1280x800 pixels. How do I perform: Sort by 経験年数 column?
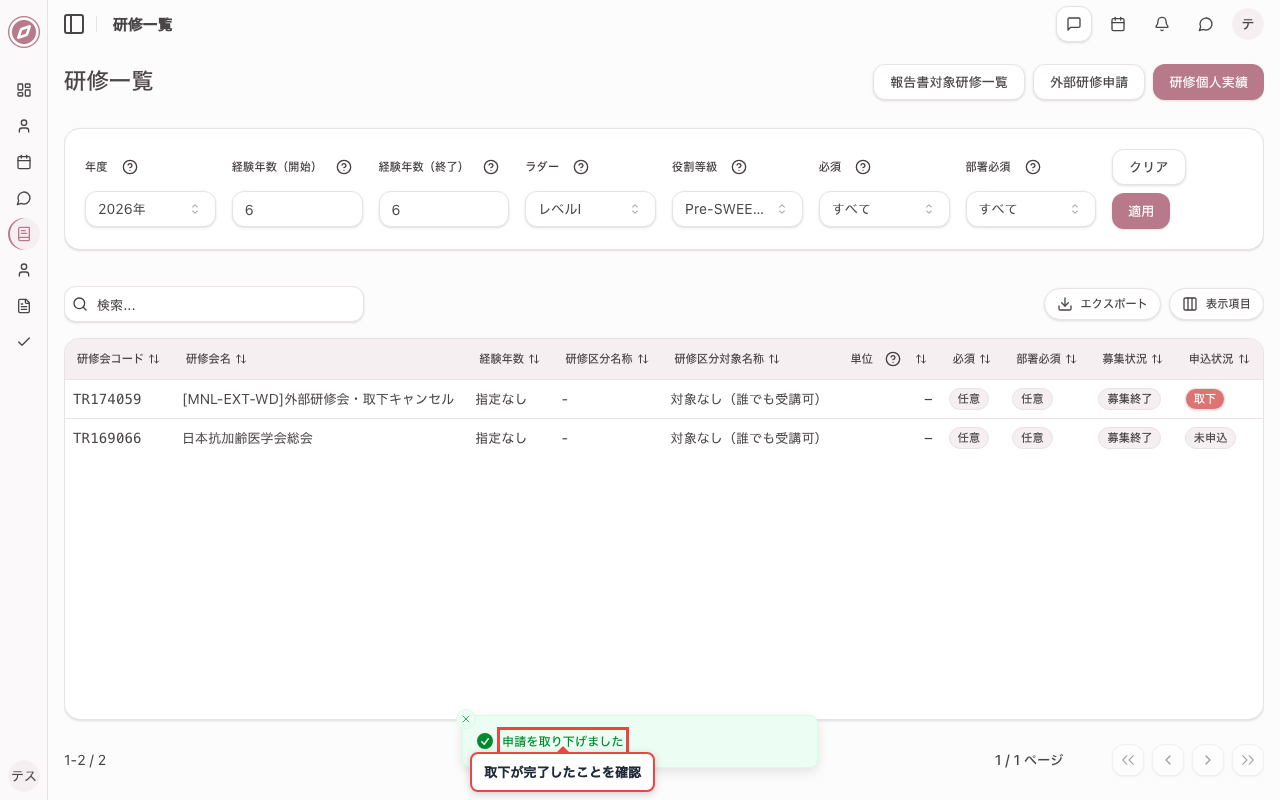(509, 359)
